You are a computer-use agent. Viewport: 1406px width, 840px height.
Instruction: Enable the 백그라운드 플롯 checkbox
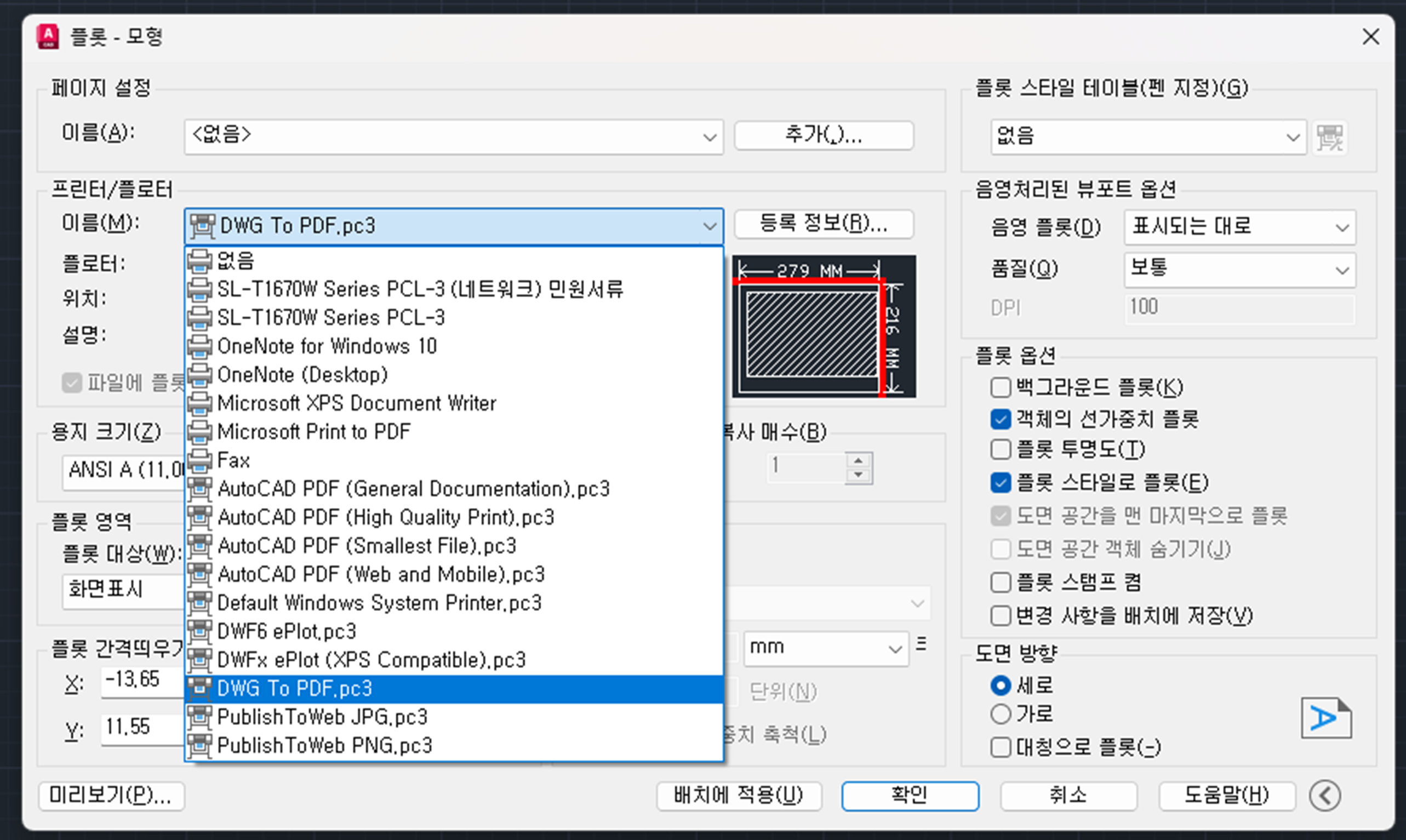pos(1000,388)
